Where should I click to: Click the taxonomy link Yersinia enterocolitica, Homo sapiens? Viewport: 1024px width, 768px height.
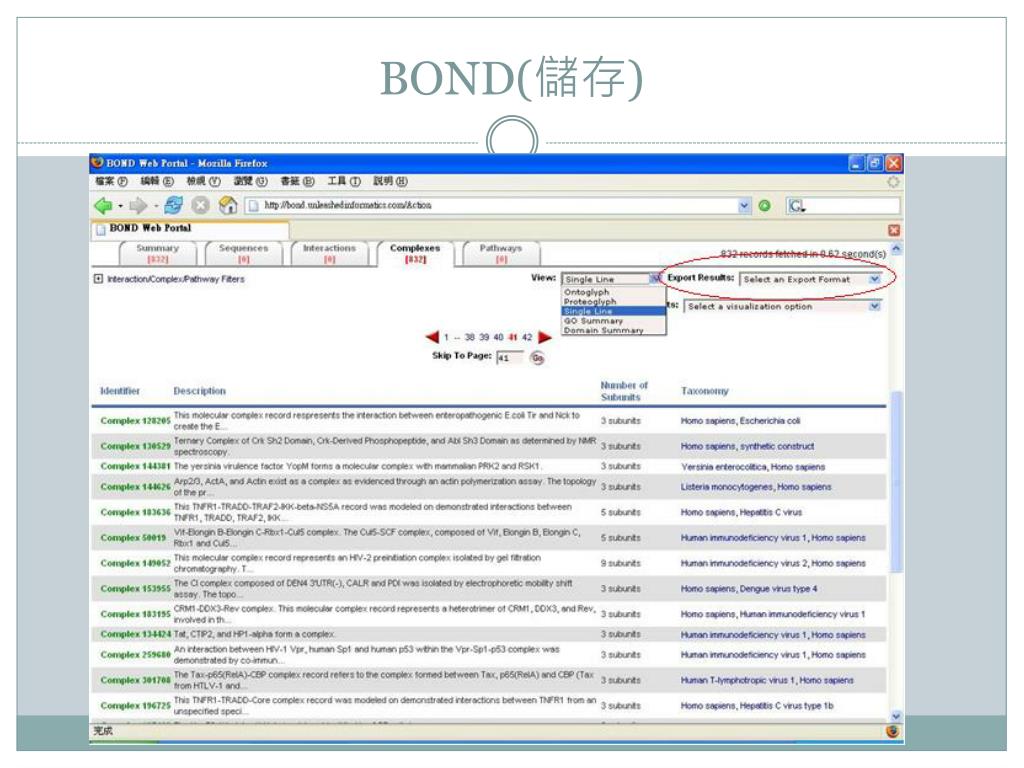coord(753,467)
